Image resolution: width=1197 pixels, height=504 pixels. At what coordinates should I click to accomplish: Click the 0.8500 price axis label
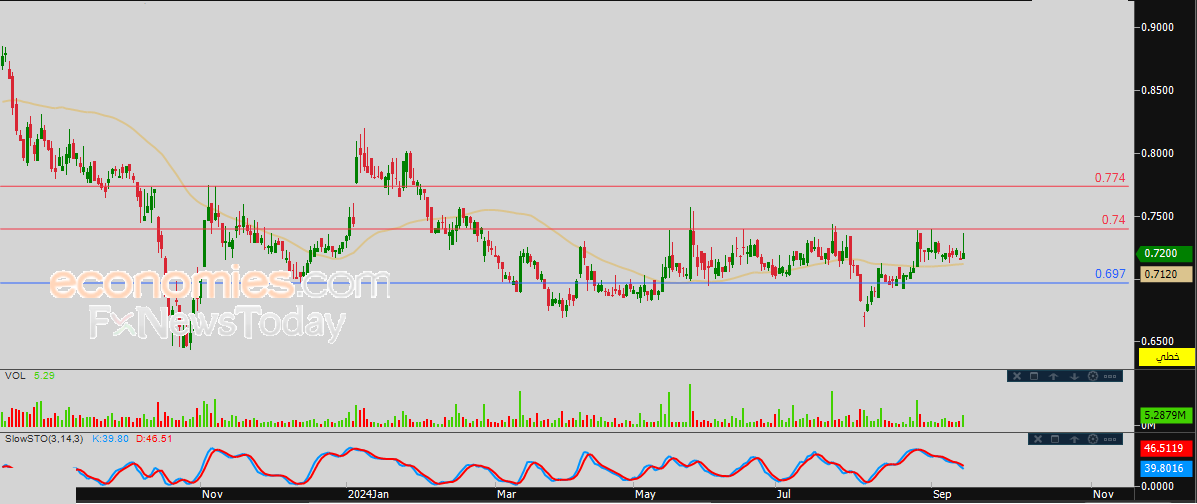tap(1158, 91)
